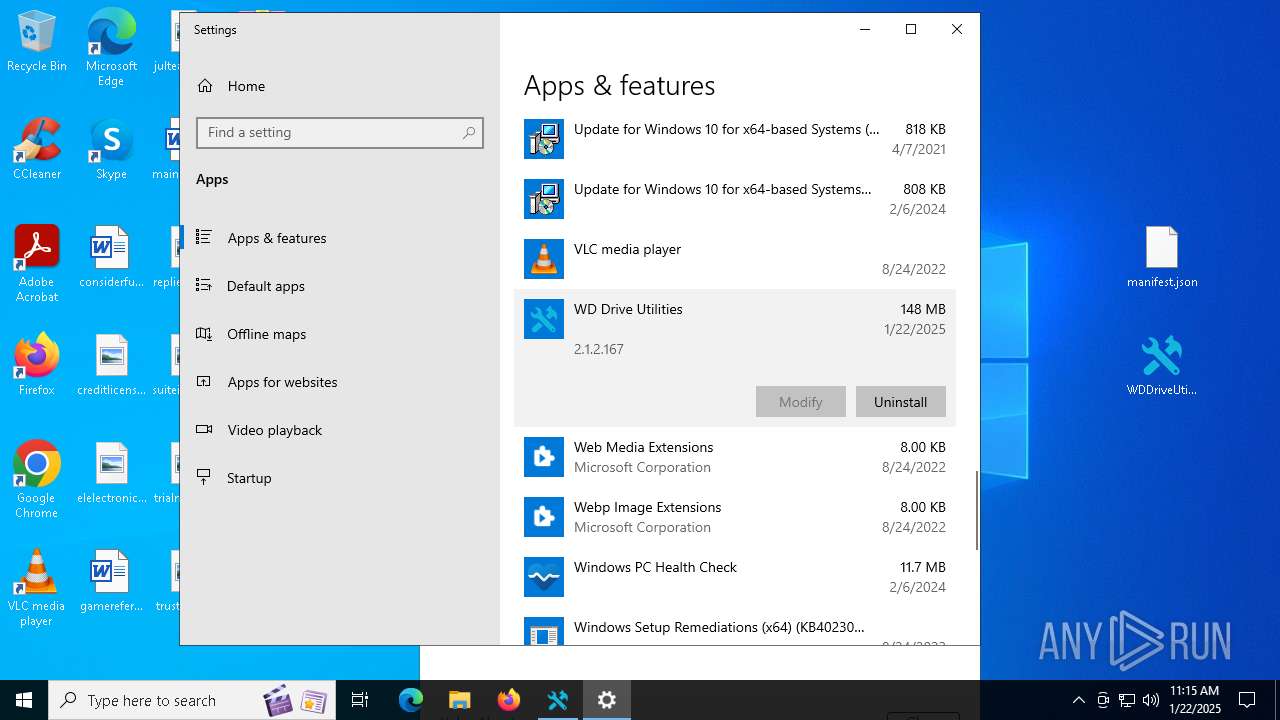Viewport: 1280px width, 720px height.
Task: Select VLC media player desktop shortcut
Action: [x=37, y=587]
